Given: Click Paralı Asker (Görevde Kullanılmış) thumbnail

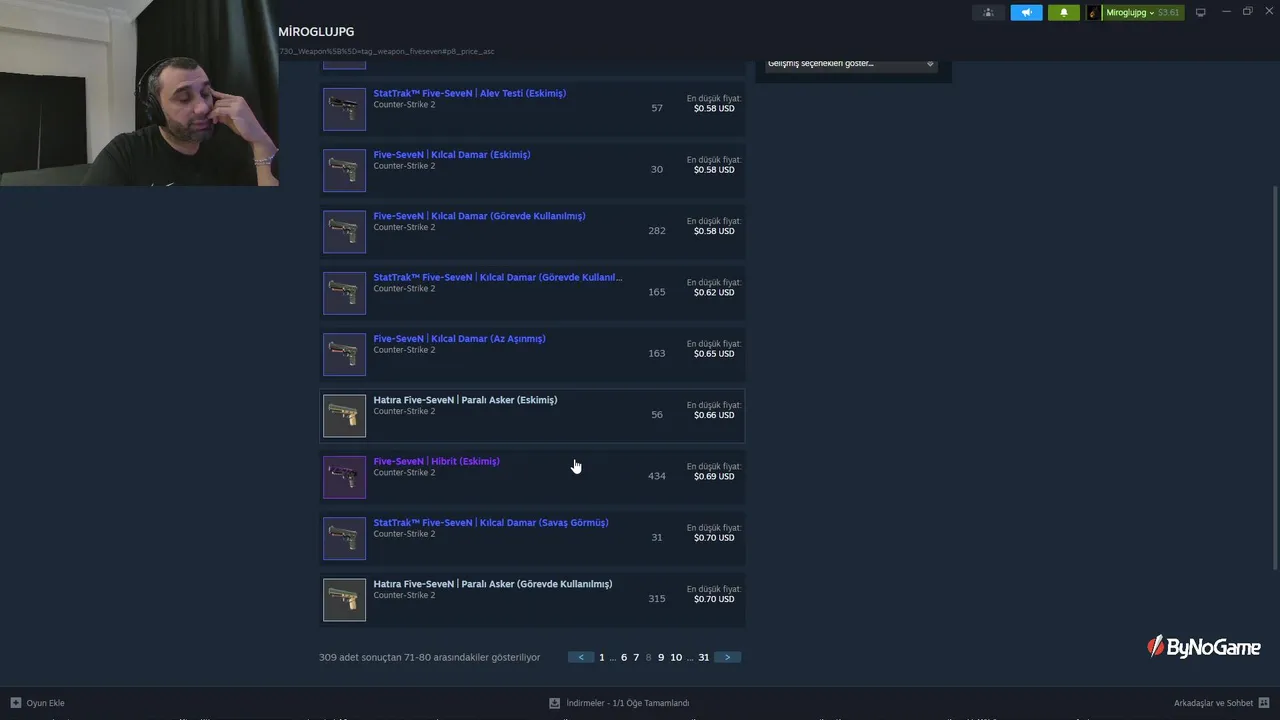Looking at the screenshot, I should (x=344, y=600).
